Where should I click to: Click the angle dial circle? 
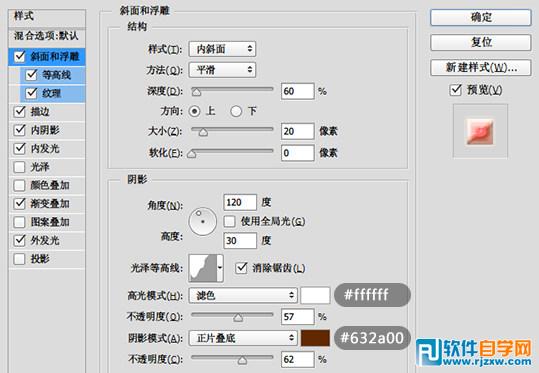pyautogui.click(x=202, y=221)
